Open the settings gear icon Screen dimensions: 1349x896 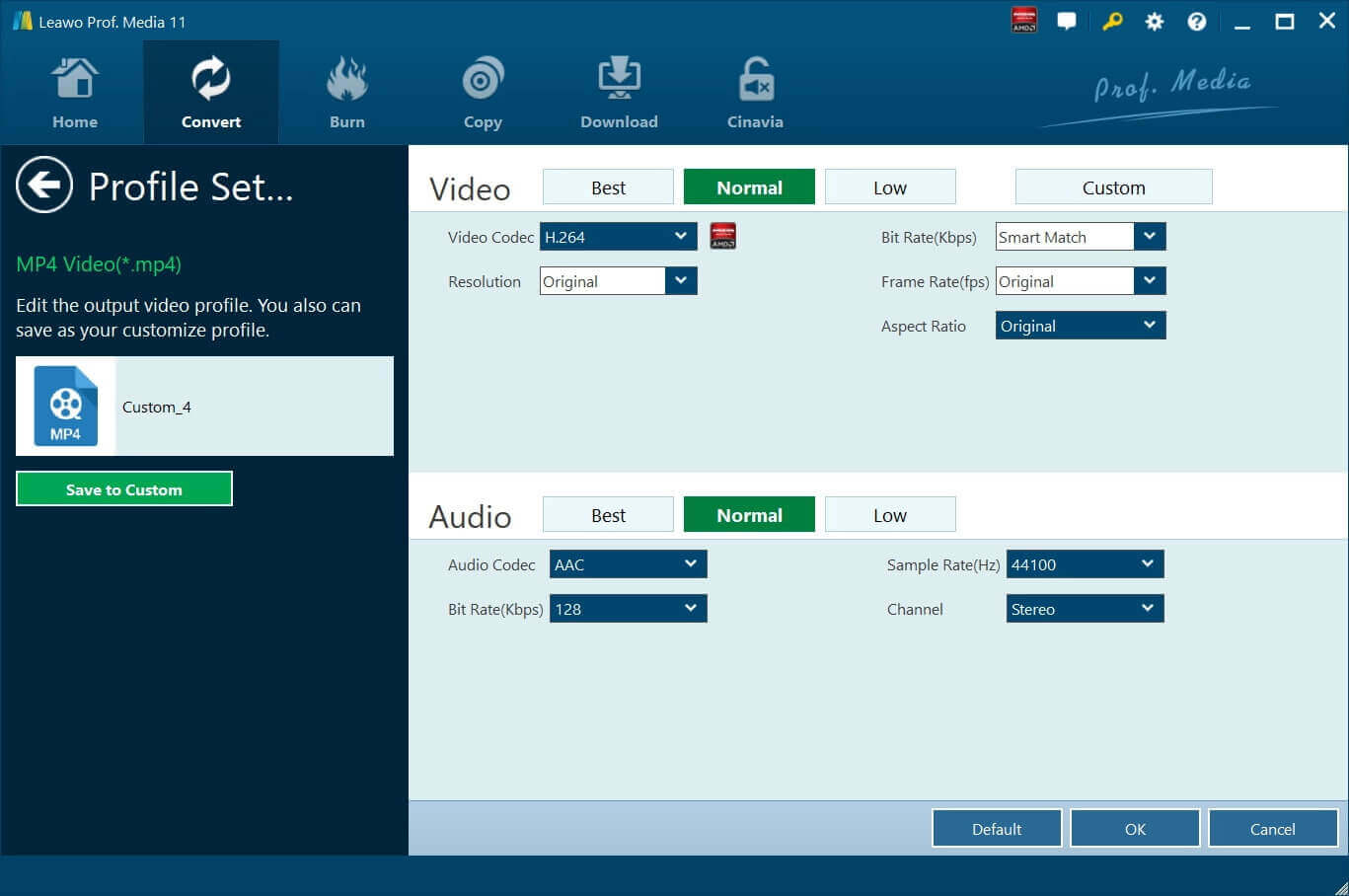point(1154,21)
